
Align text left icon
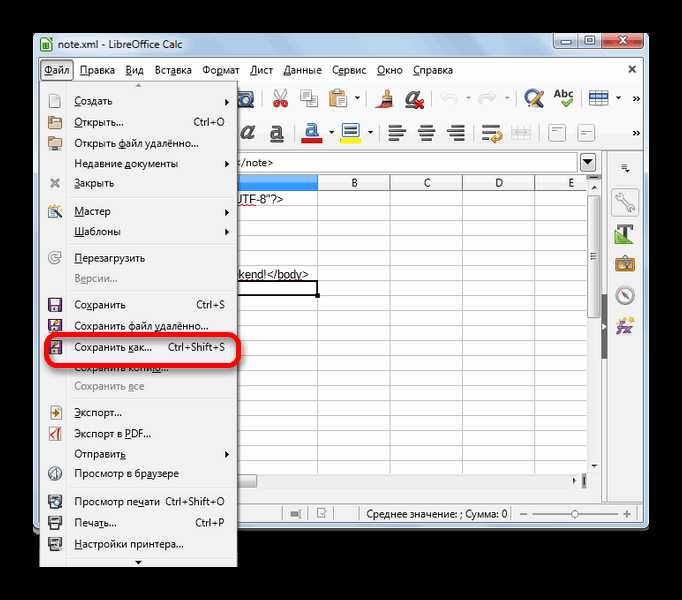click(397, 133)
